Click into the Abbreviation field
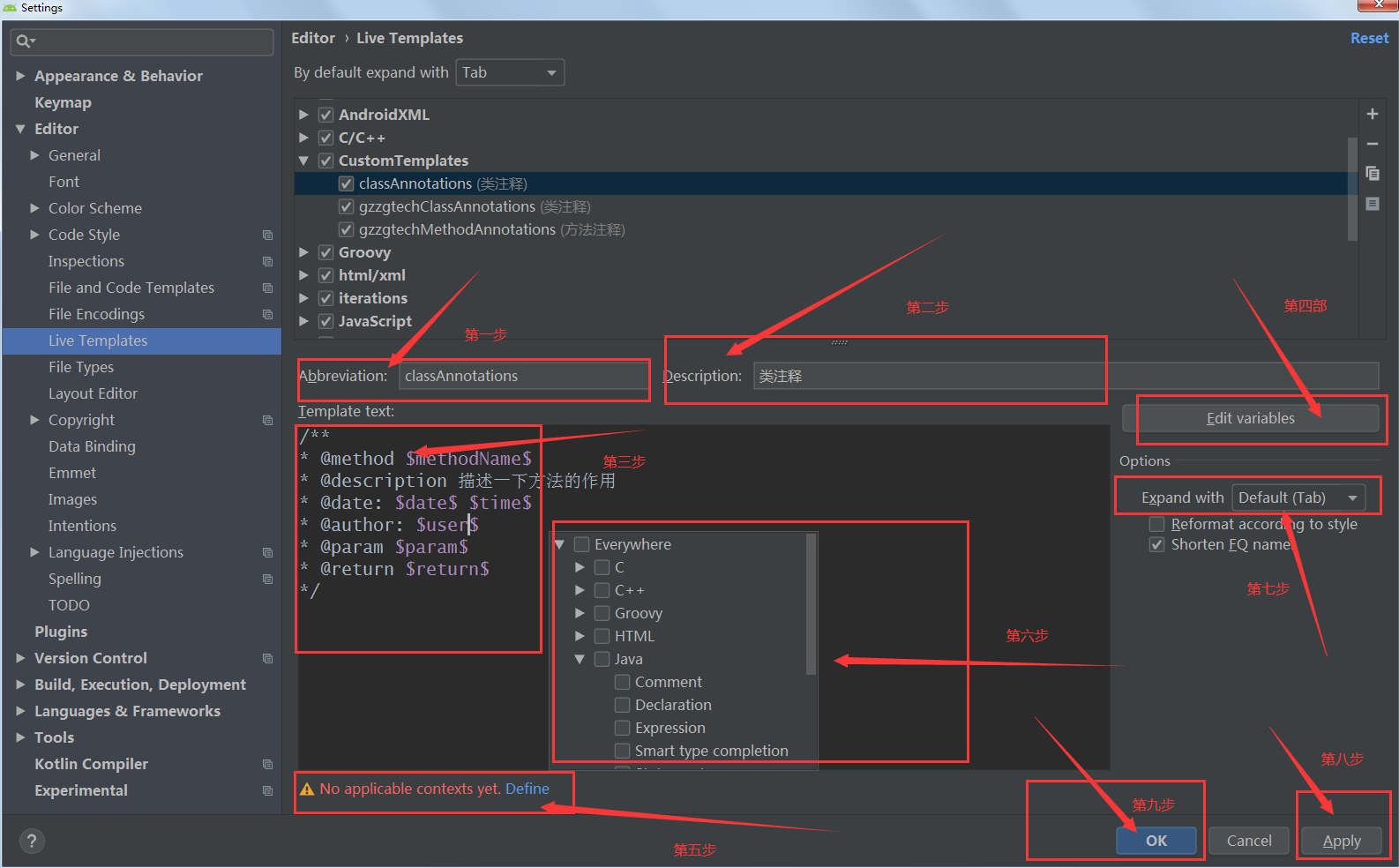 coord(523,376)
